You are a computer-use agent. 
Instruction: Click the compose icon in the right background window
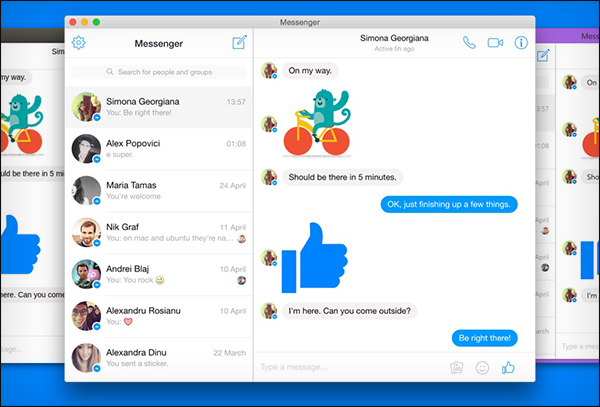543,55
